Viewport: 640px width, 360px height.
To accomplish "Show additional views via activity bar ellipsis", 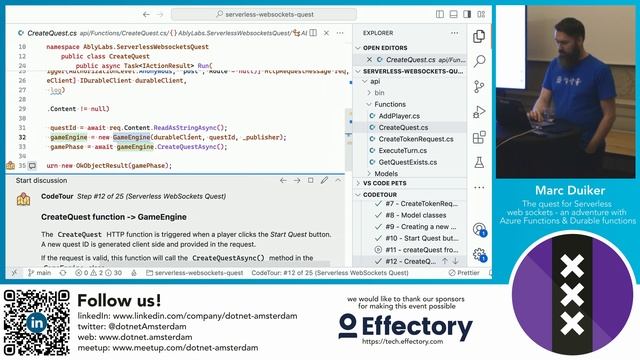I will (479, 187).
